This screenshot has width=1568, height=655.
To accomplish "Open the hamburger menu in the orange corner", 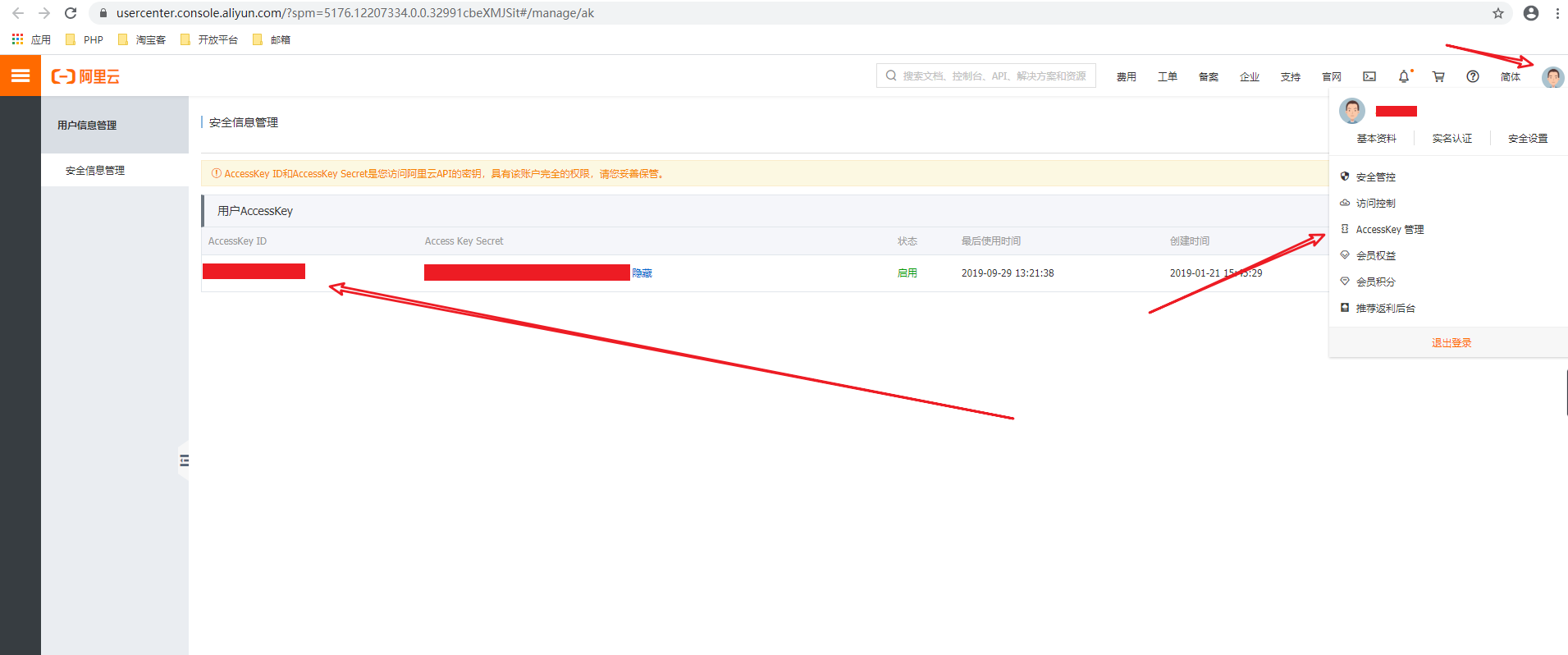I will (21, 76).
